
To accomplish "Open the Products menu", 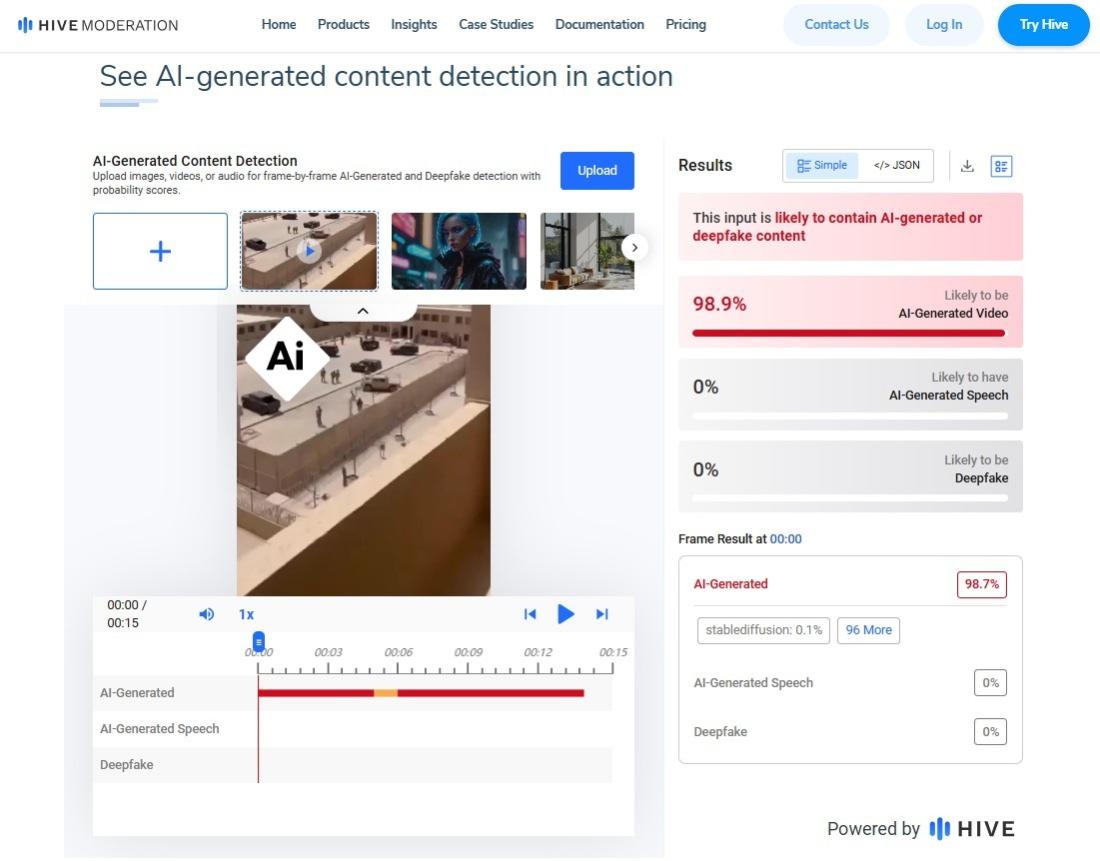I will tap(343, 25).
